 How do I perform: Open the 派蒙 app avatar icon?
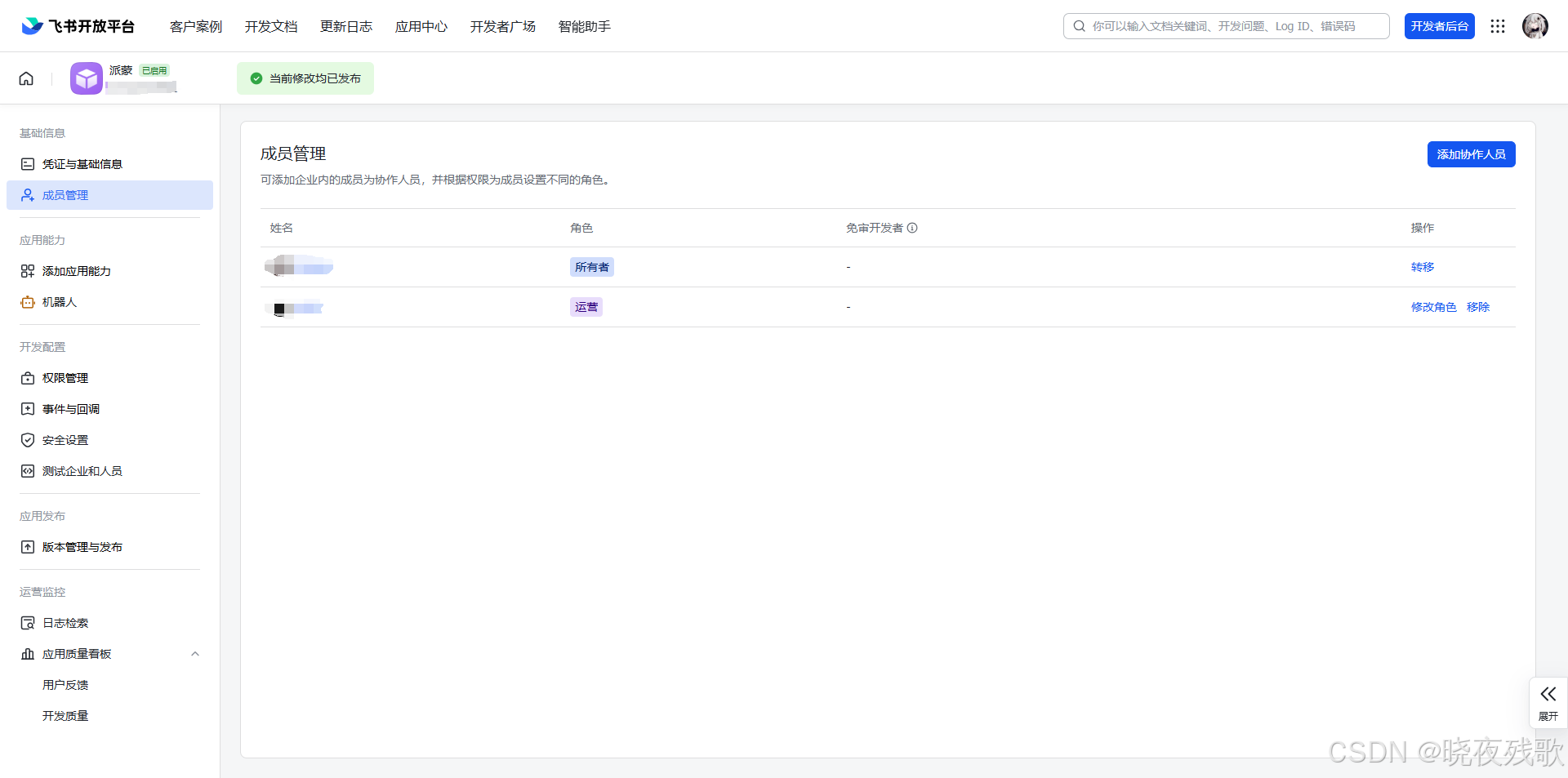pos(86,78)
